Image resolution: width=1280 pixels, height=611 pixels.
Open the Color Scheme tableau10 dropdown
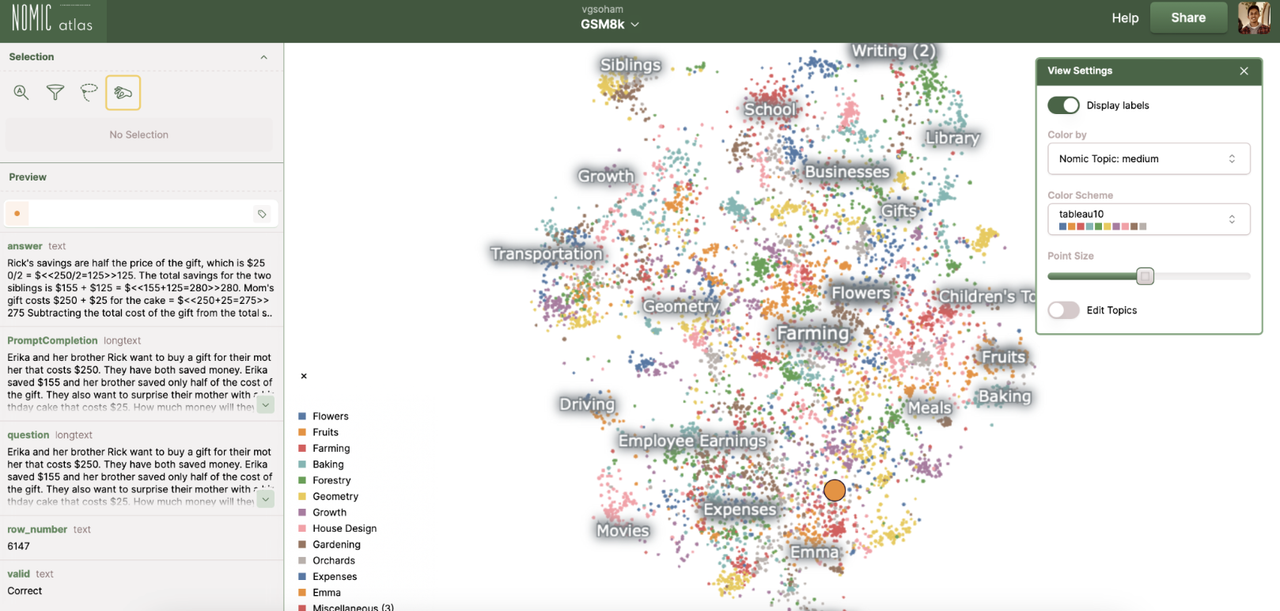[x=1148, y=219]
